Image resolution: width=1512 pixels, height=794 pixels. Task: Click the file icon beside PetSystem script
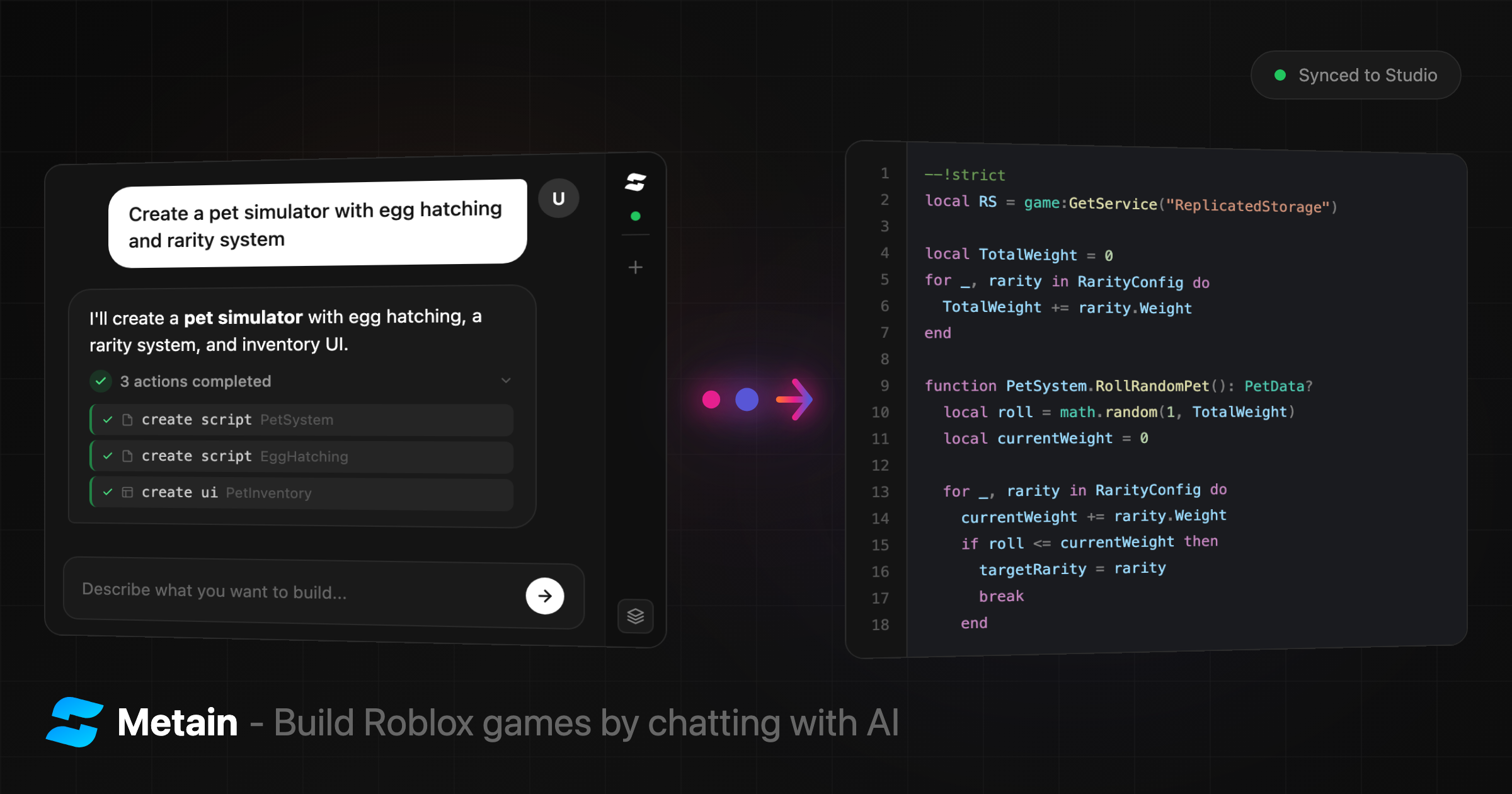click(127, 419)
